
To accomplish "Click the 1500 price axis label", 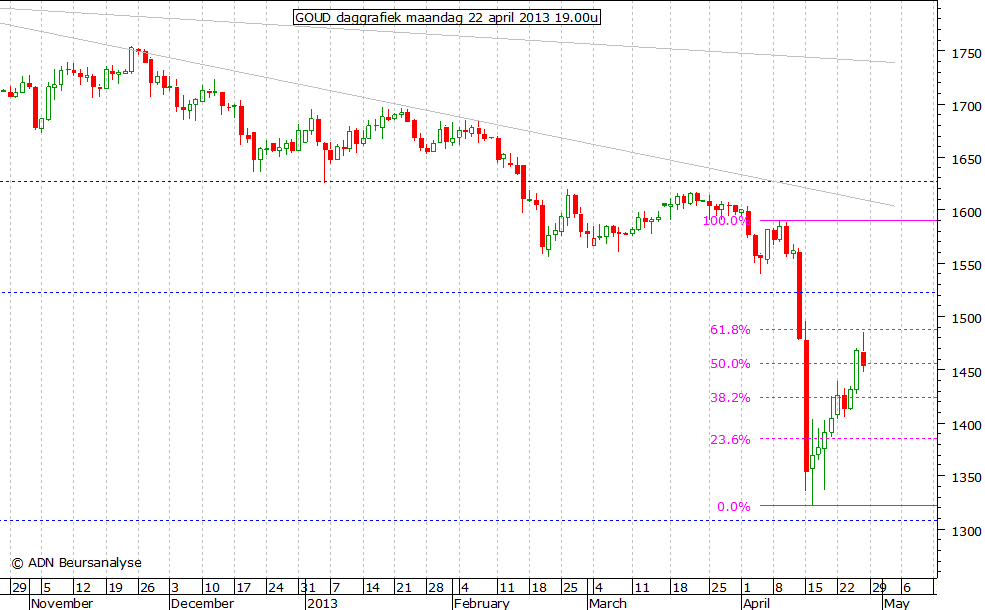I will click(x=966, y=319).
